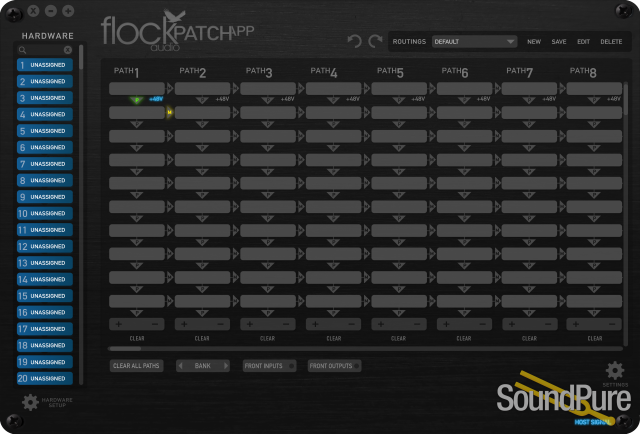The image size is (640, 434).
Task: Remove a slot from Path 2 with minus
Action: [x=220, y=324]
